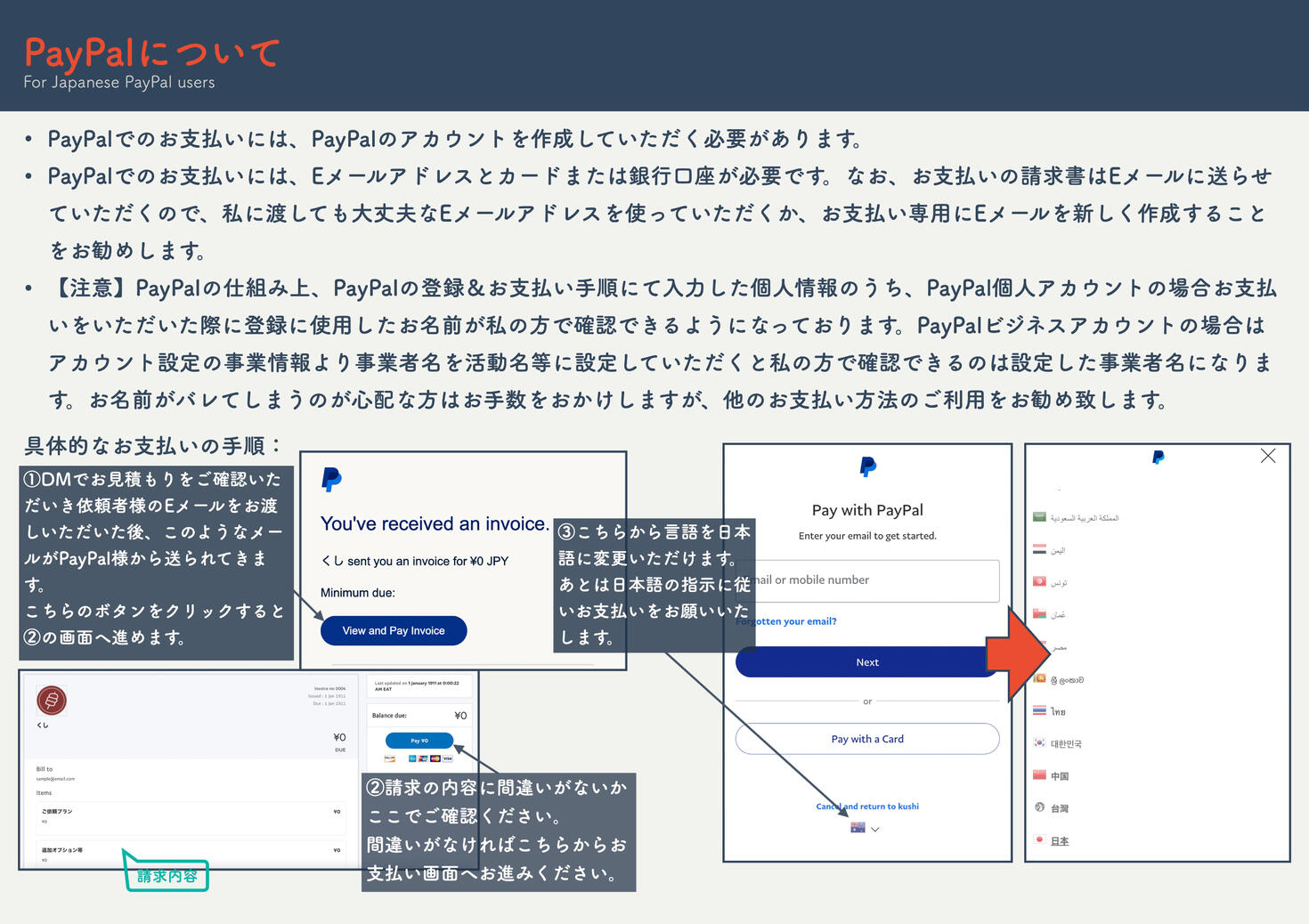Image resolution: width=1309 pixels, height=924 pixels.
Task: Click the red round seller logo on the invoice
Action: 52,701
